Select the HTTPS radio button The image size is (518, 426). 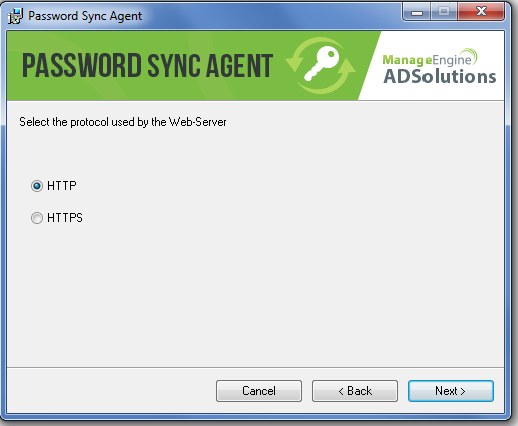(37, 218)
